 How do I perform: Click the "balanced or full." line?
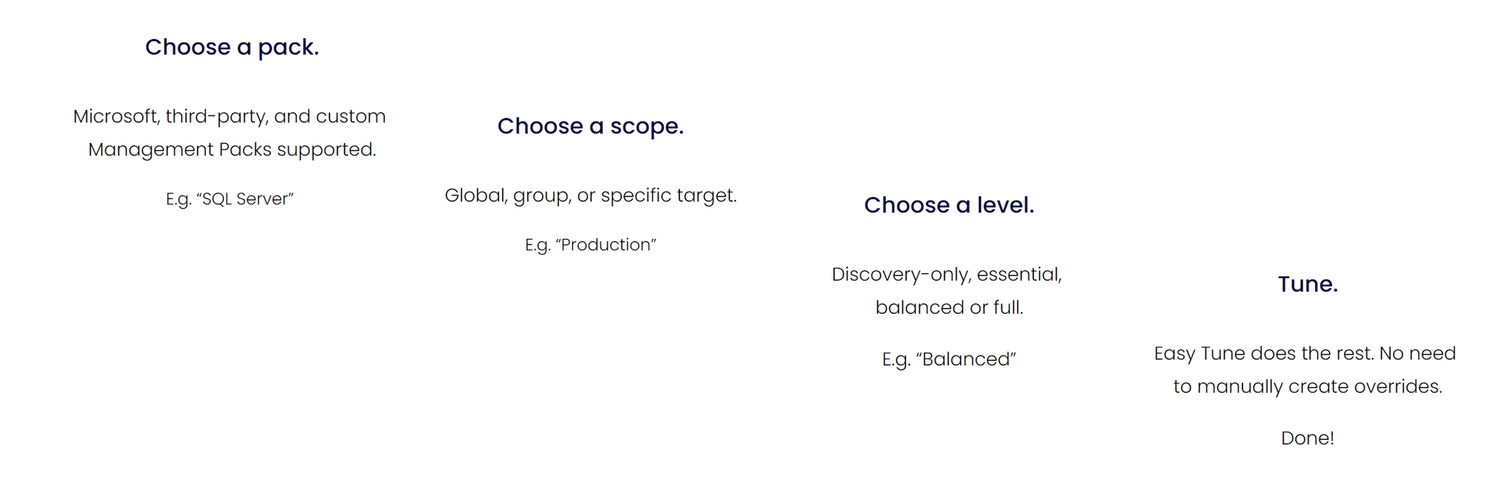click(949, 308)
